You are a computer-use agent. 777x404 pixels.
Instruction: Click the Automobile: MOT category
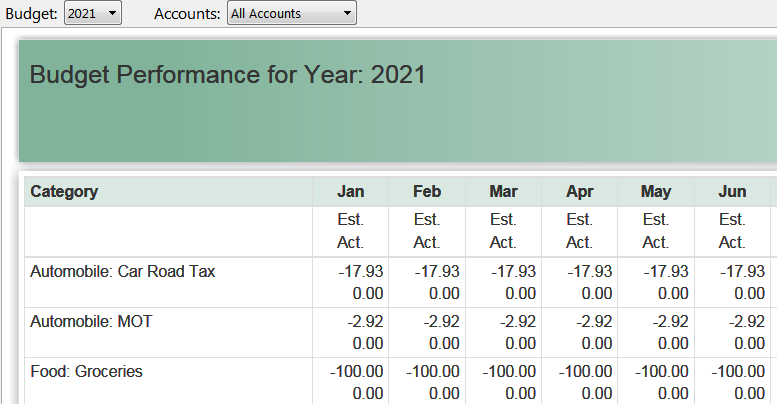click(91, 321)
